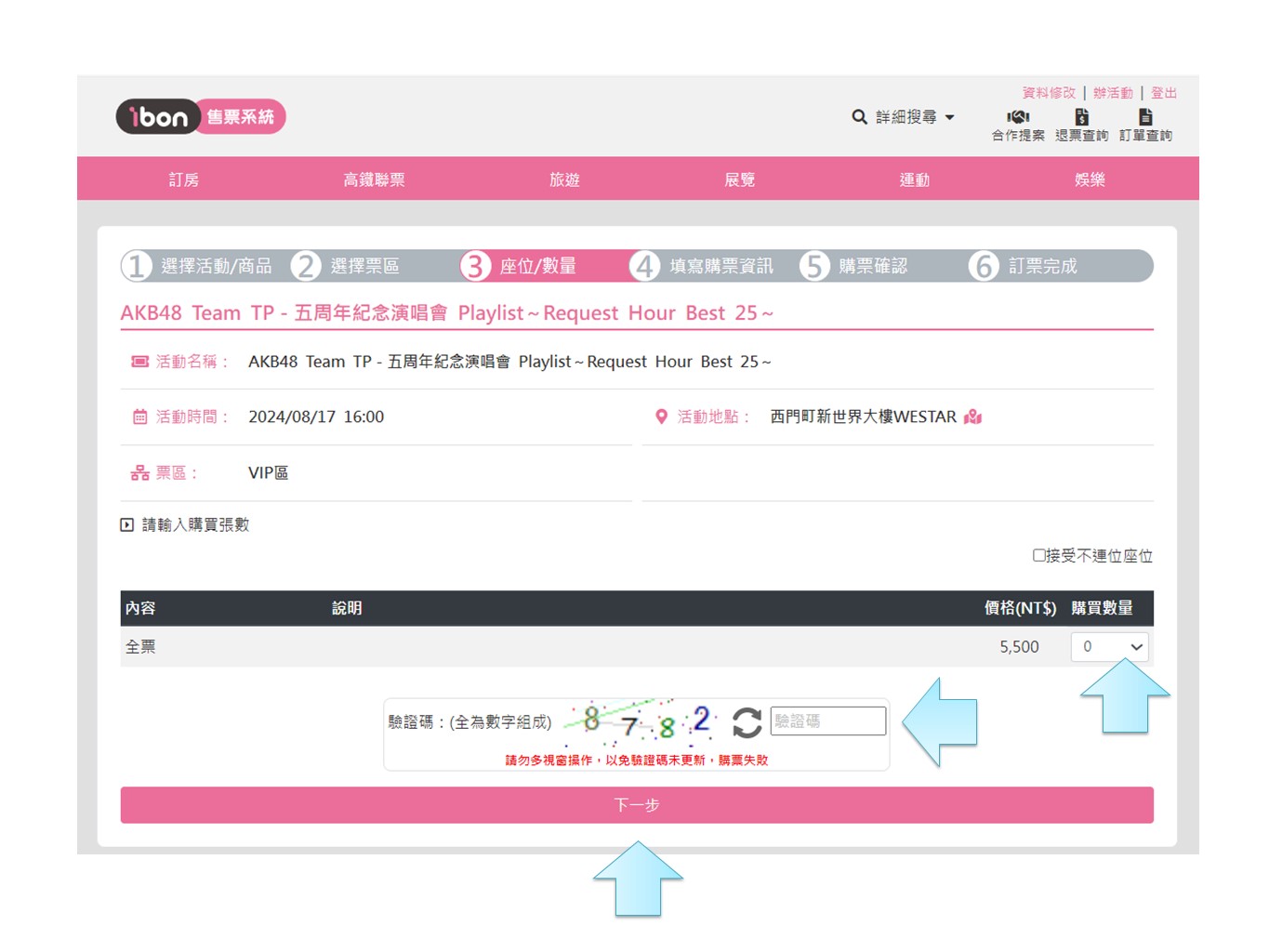
Task: Go back to step 2 選擇票區
Action: [346, 266]
